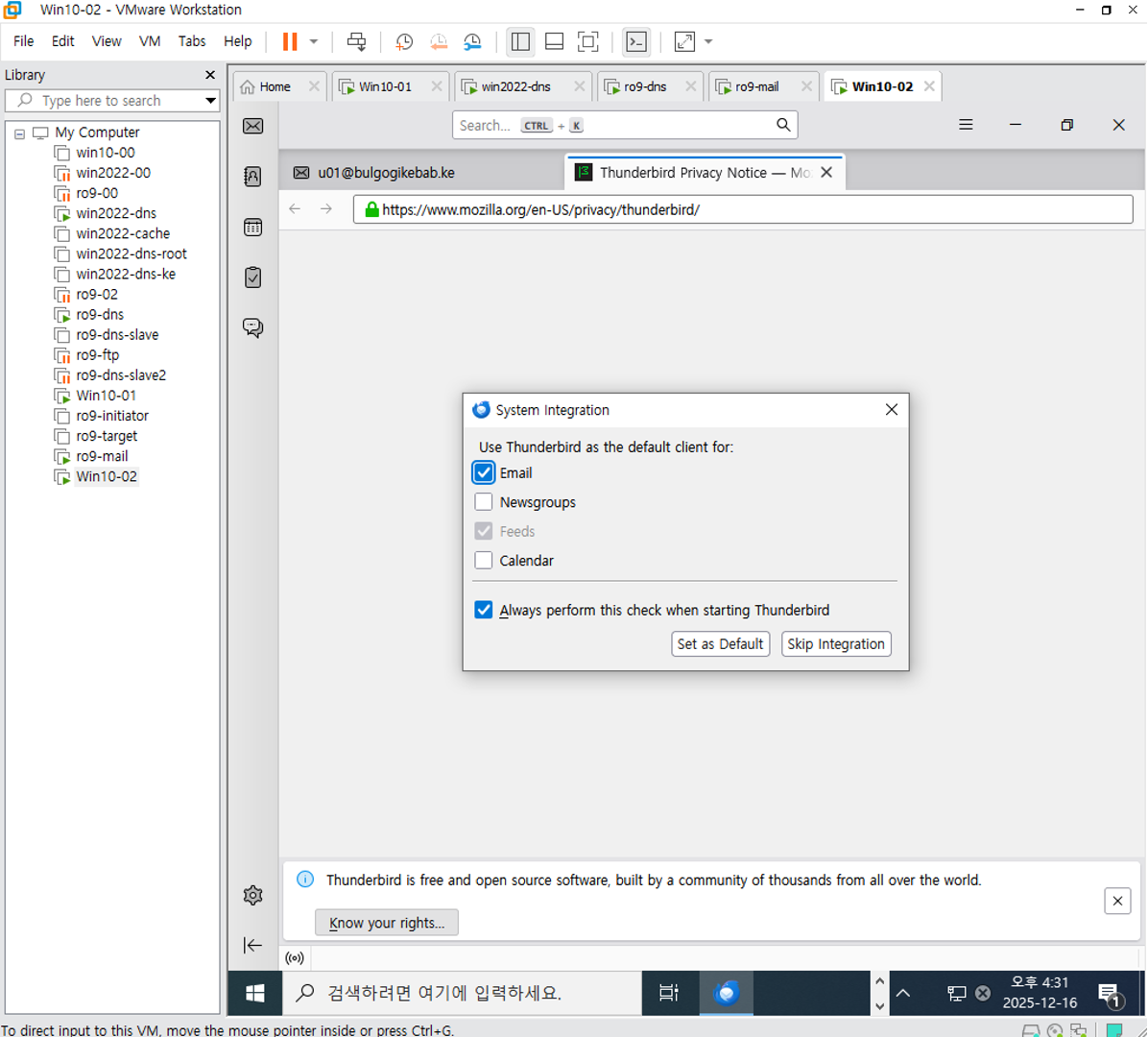The image size is (1148, 1037).
Task: Switch to the ro9-dns tab
Action: (x=644, y=86)
